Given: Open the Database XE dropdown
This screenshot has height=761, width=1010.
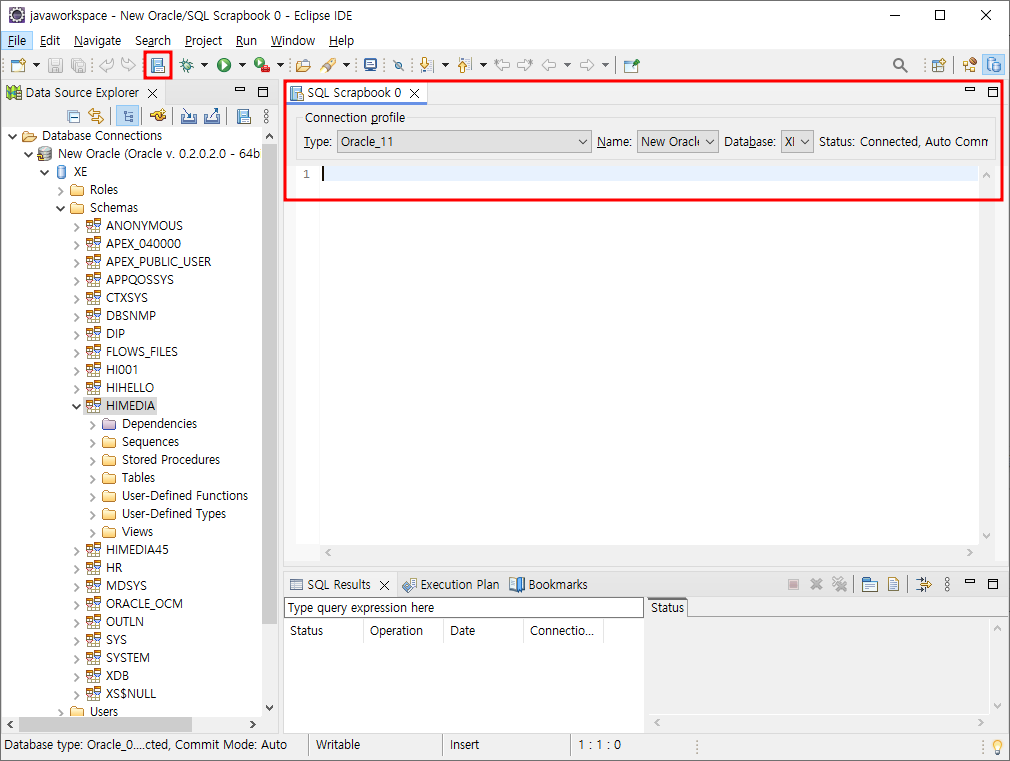Looking at the screenshot, I should coord(797,142).
